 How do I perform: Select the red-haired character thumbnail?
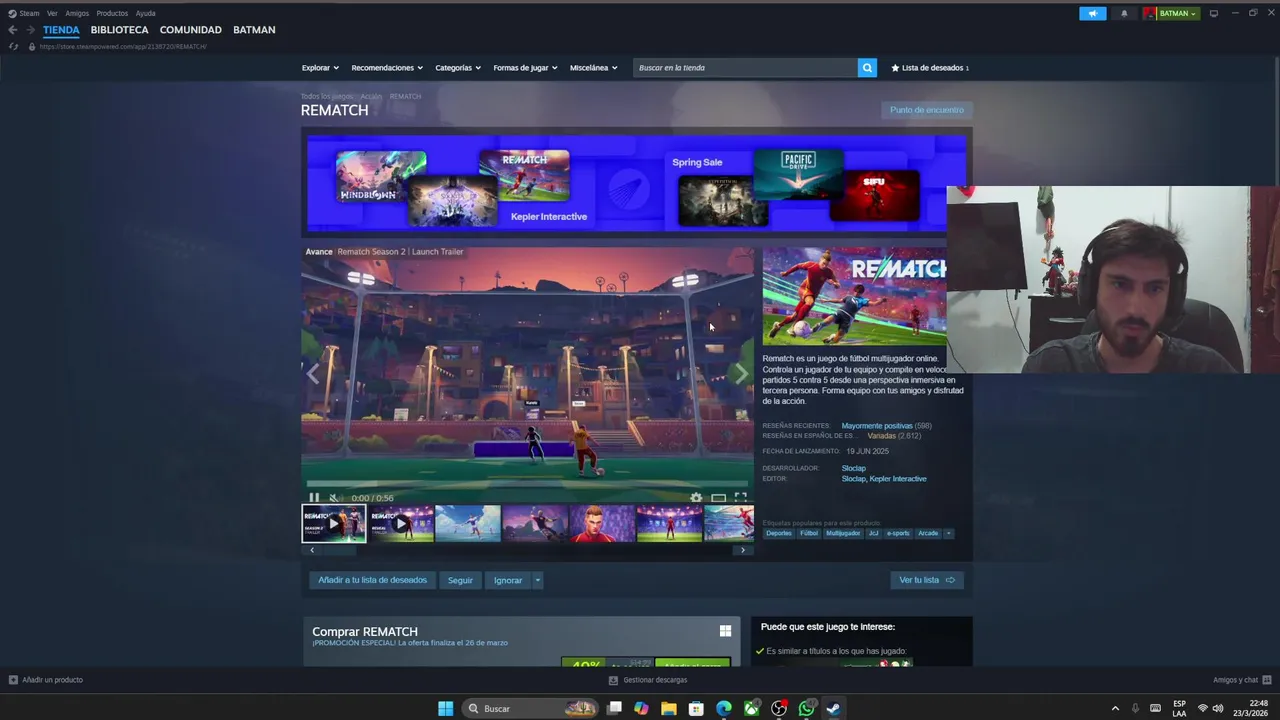602,523
